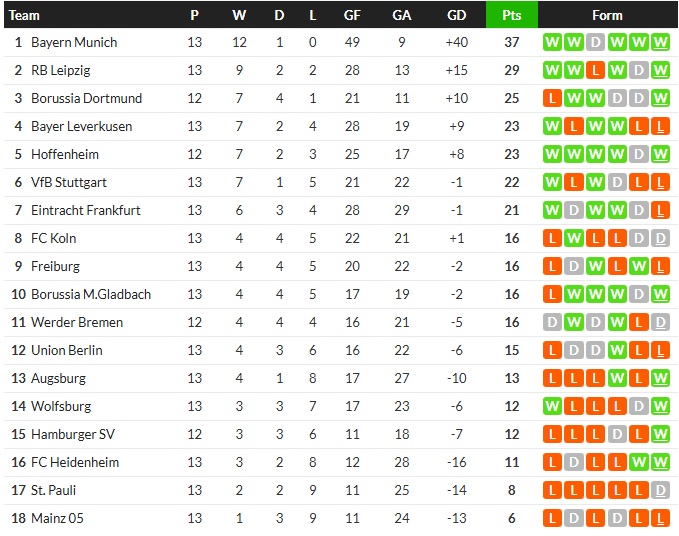Viewport: 679px width, 536px height.
Task: Click the loss badge in RB Leipzig's form
Action: tap(596, 70)
